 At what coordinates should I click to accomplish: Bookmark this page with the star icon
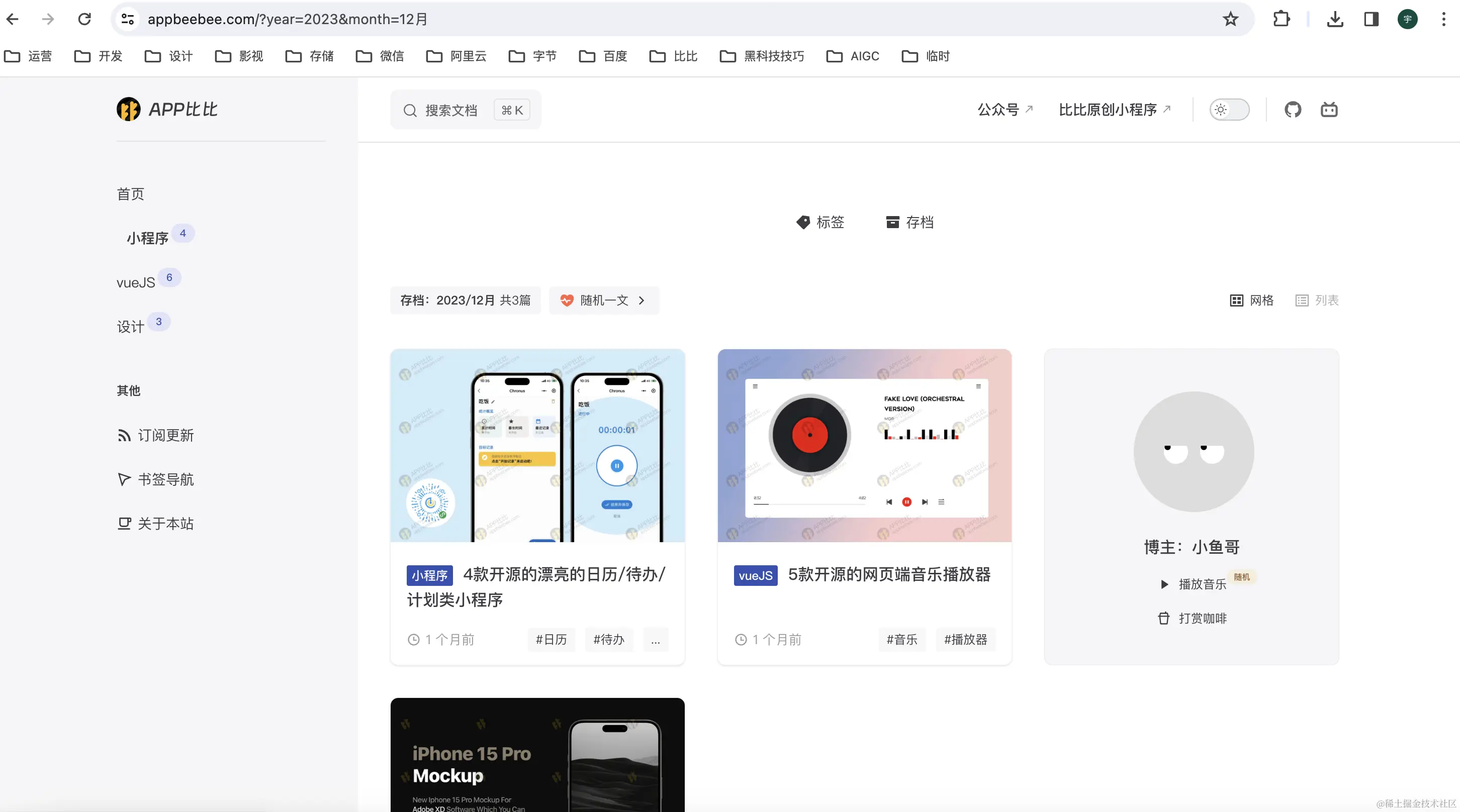(x=1230, y=19)
